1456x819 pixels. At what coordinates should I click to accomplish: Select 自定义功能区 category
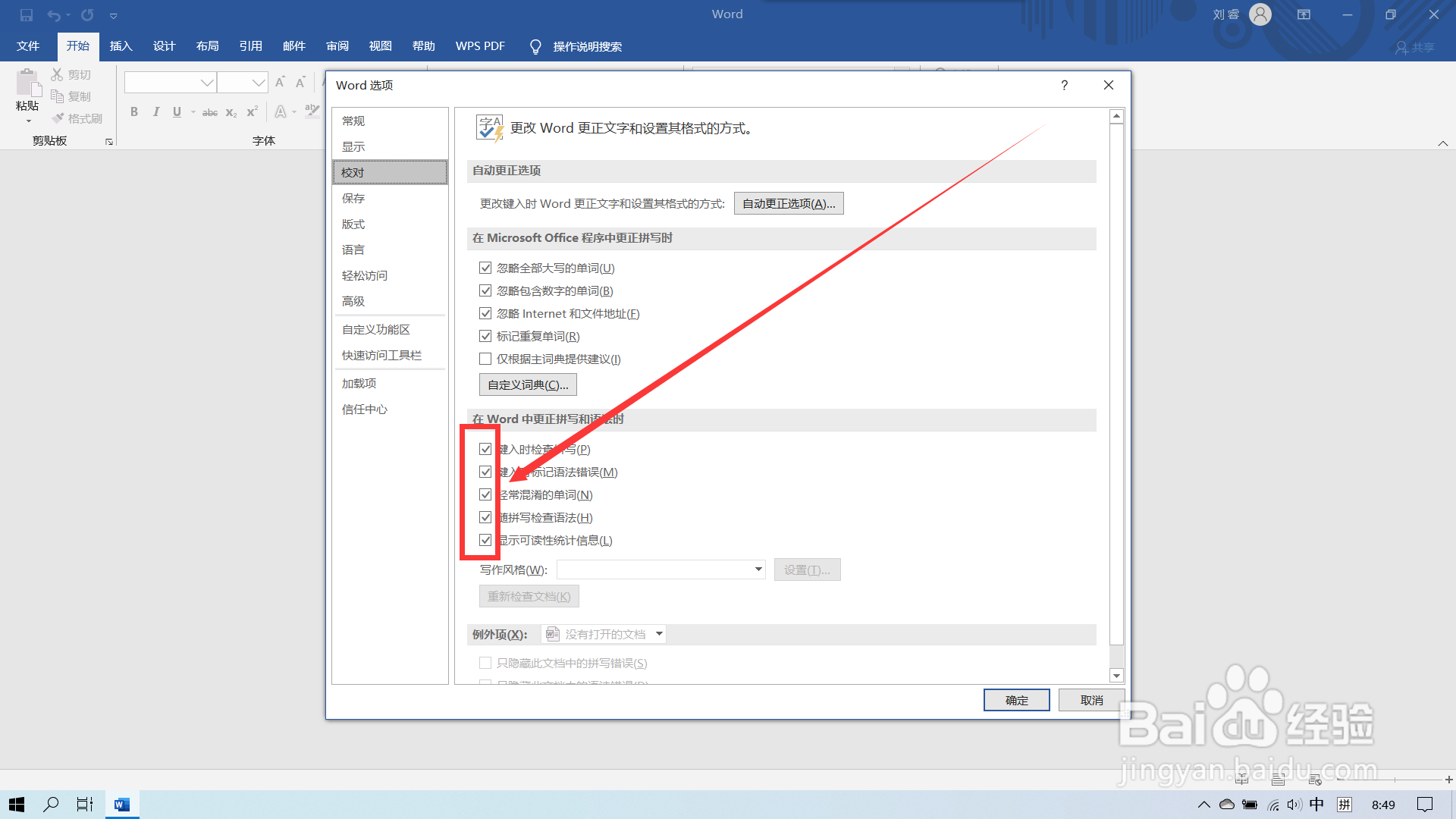[x=390, y=329]
